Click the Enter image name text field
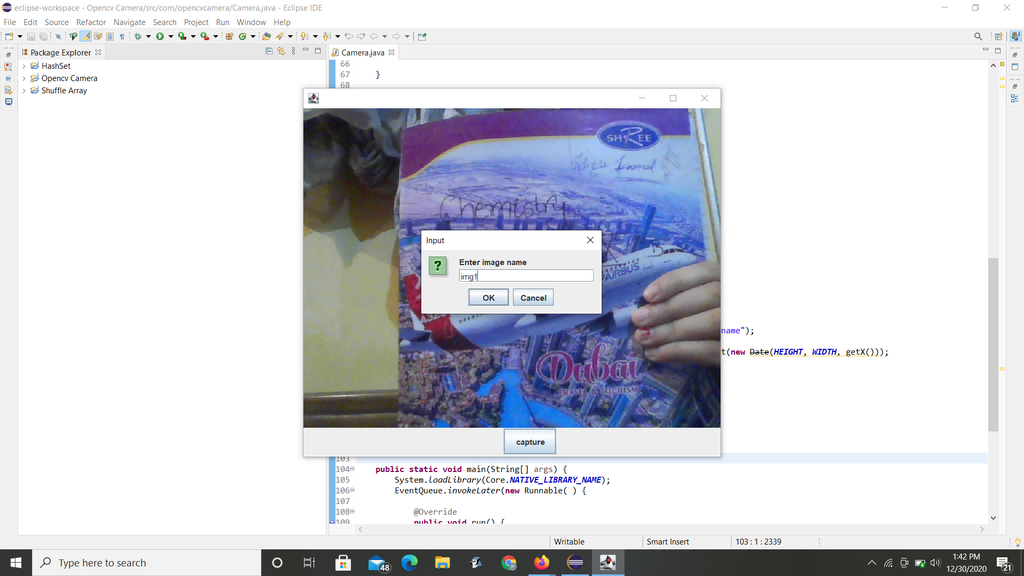Screen dimensions: 1024x576 coord(526,276)
